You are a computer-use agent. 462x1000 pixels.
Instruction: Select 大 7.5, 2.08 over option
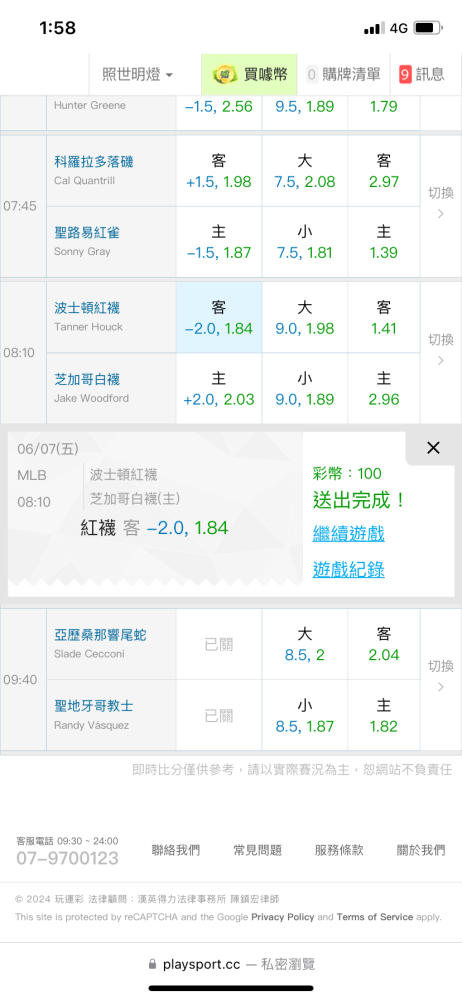click(305, 171)
